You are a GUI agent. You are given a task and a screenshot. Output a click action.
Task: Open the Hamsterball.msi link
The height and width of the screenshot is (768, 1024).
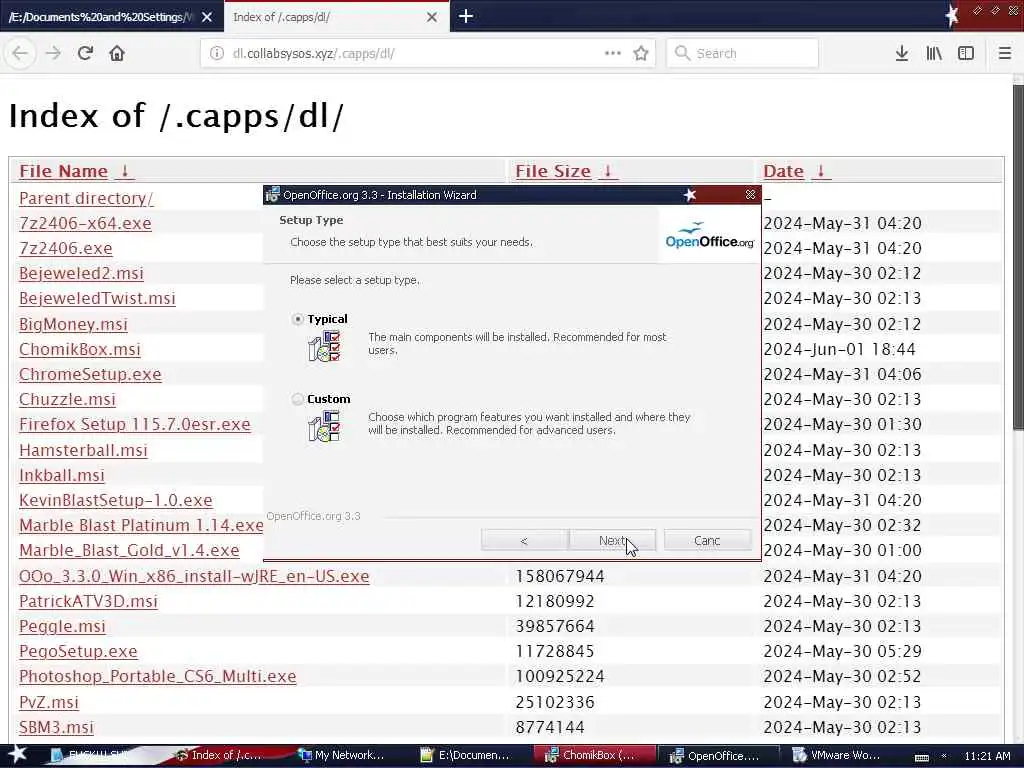83,450
